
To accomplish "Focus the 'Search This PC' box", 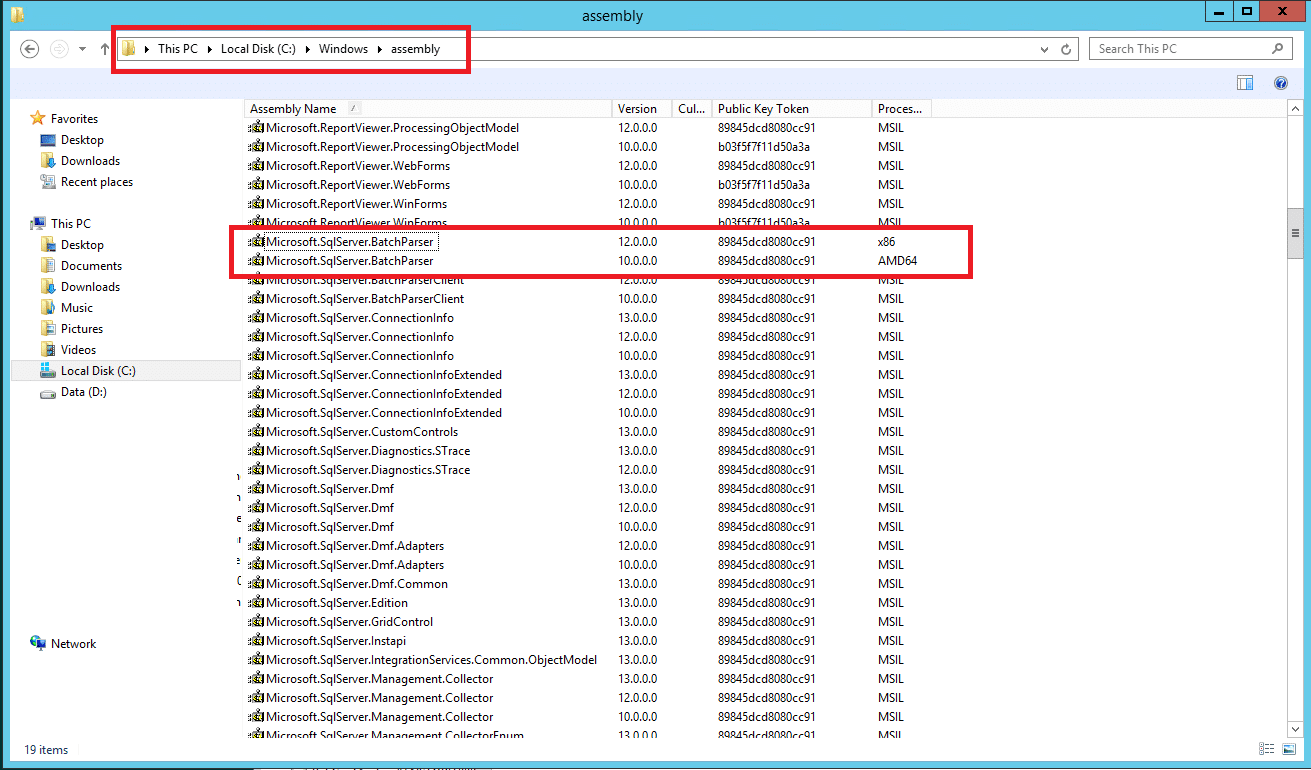I will [1189, 49].
